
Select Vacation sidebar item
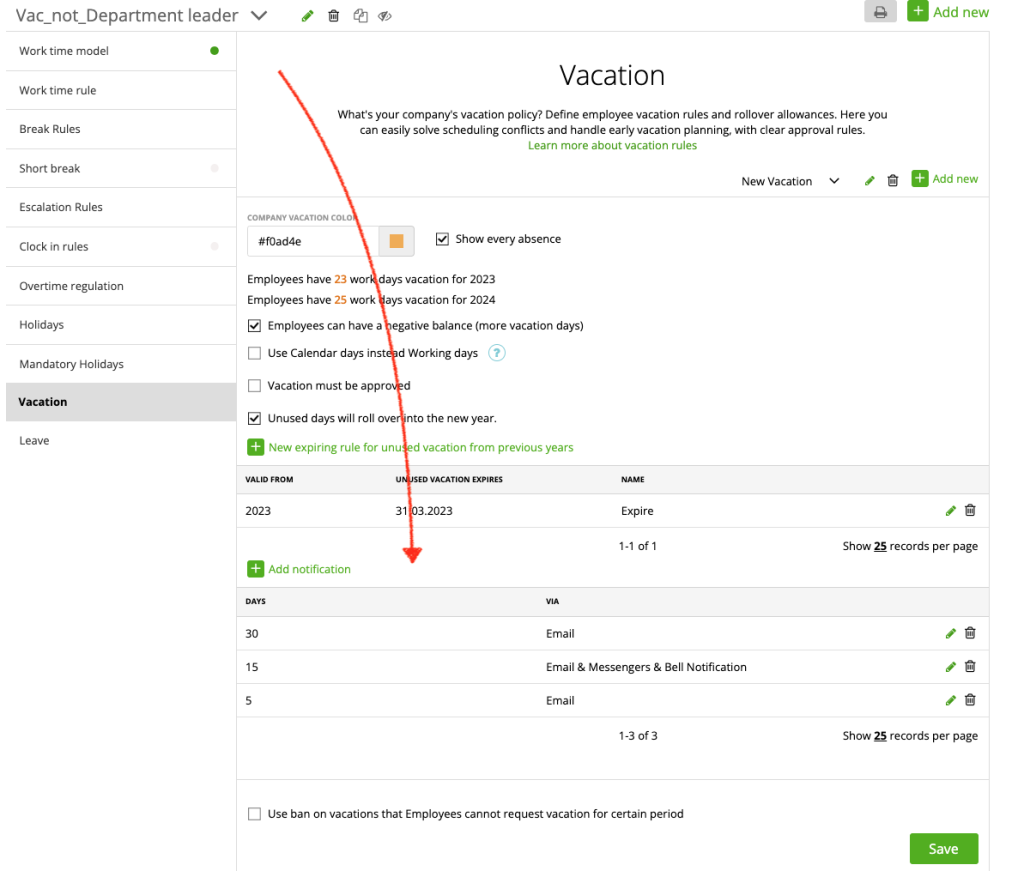point(121,402)
